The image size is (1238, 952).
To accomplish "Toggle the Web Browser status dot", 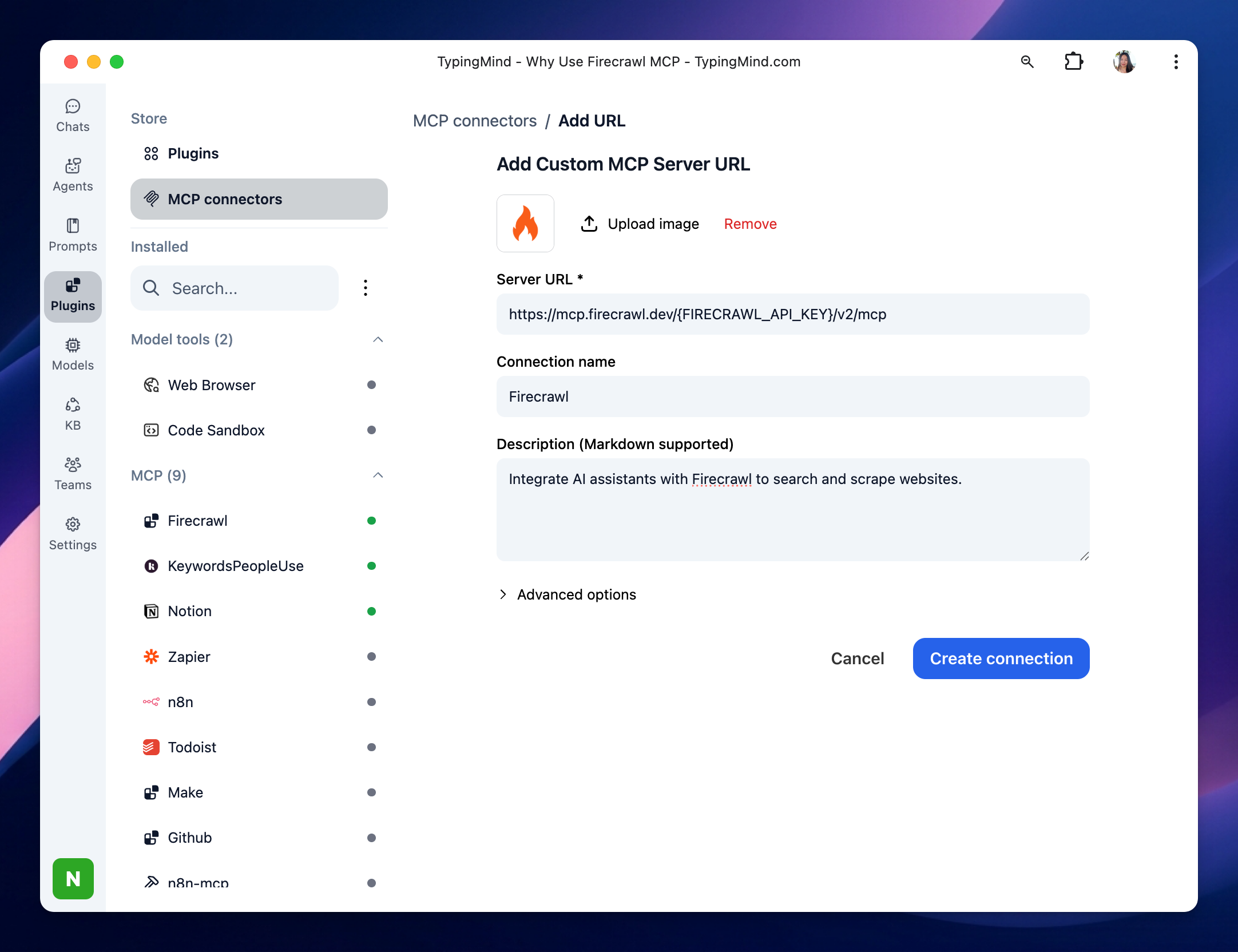I will (x=371, y=385).
